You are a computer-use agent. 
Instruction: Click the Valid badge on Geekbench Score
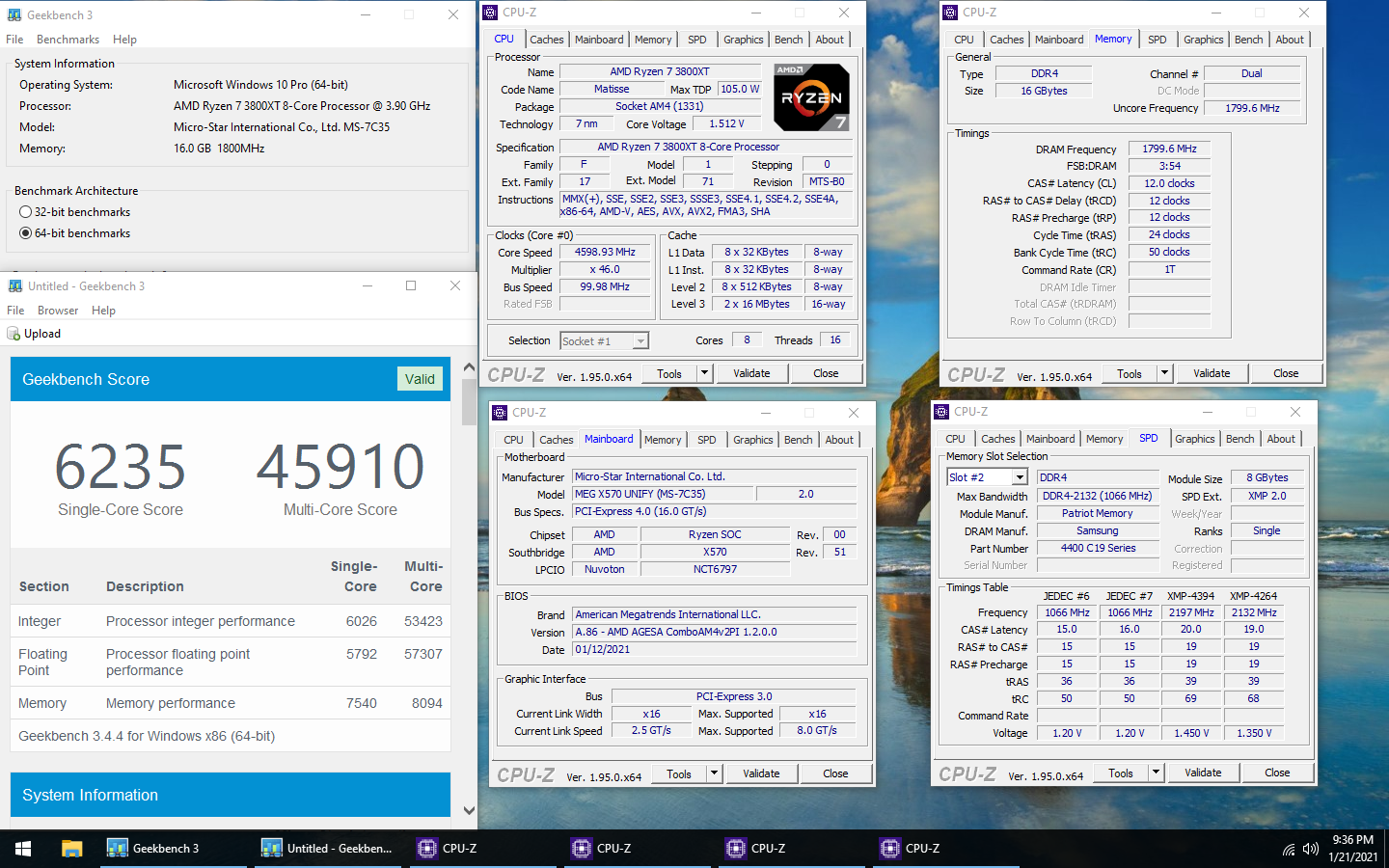420,379
